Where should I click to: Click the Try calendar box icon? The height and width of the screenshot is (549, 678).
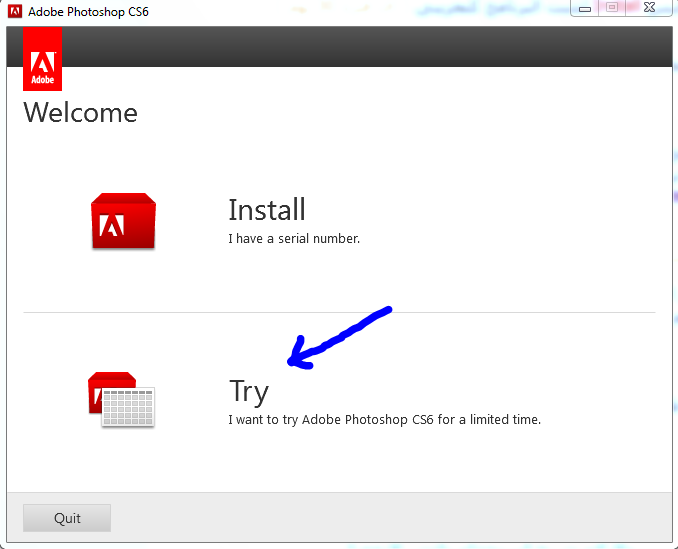(122, 399)
